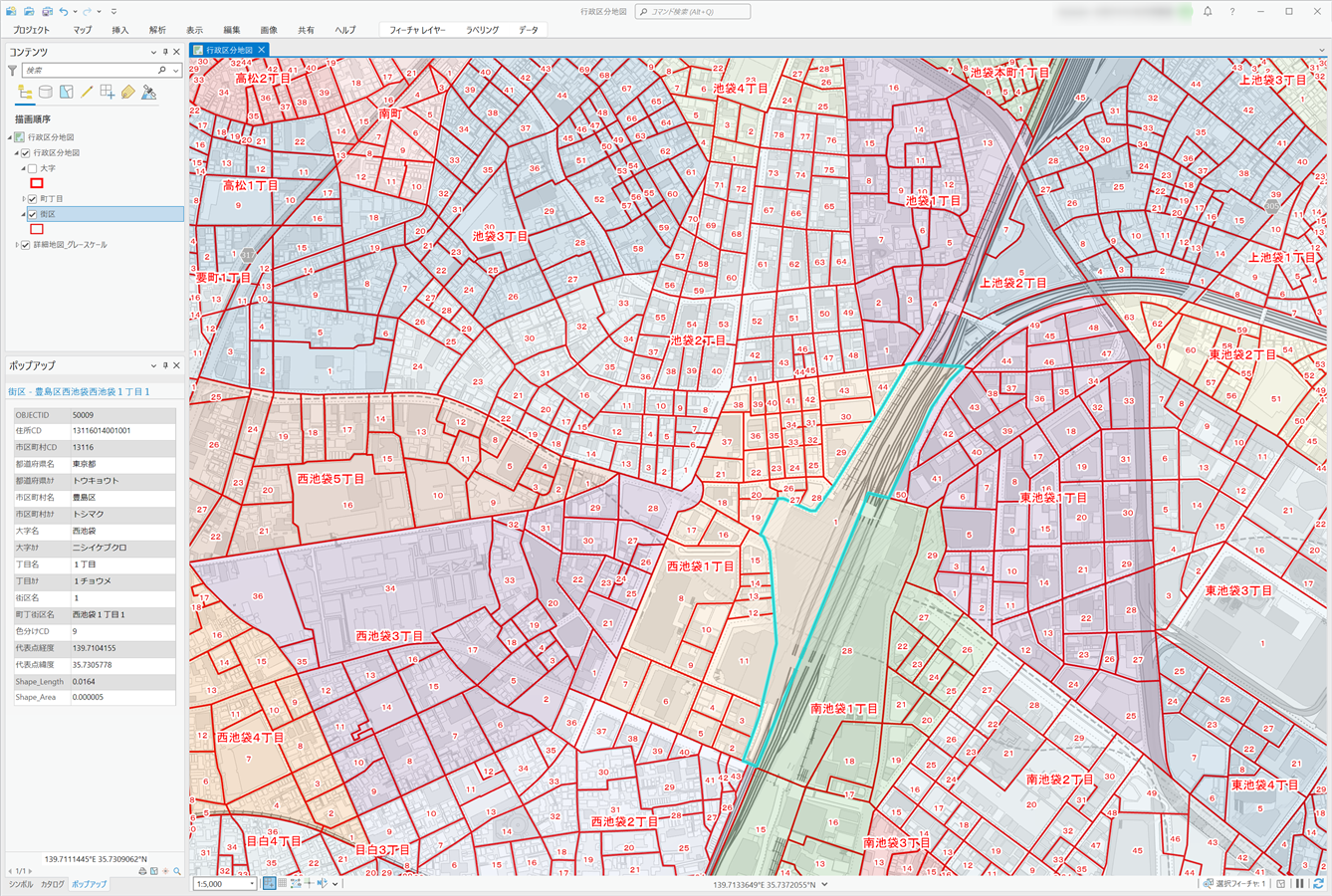The width and height of the screenshot is (1332, 896).
Task: Refresh the map with the refresh icon
Action: tap(1319, 884)
